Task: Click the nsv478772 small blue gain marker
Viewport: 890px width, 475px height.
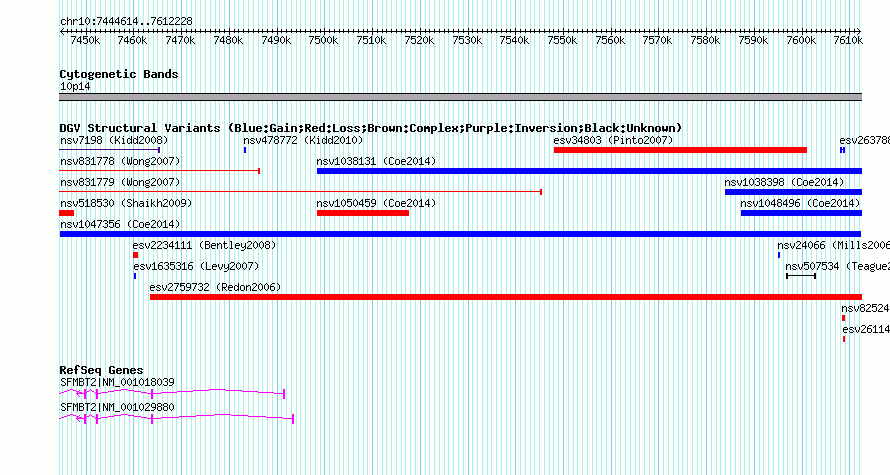Action: pyautogui.click(x=245, y=150)
